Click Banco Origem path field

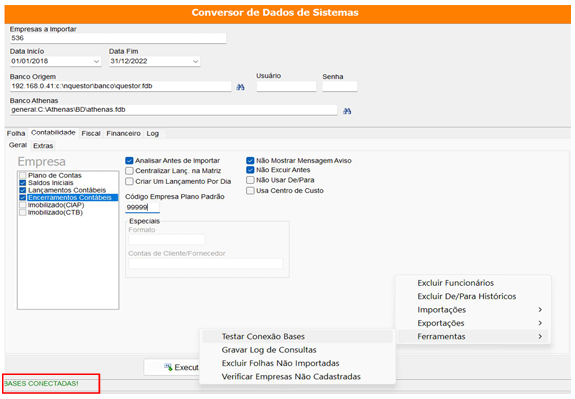point(121,86)
